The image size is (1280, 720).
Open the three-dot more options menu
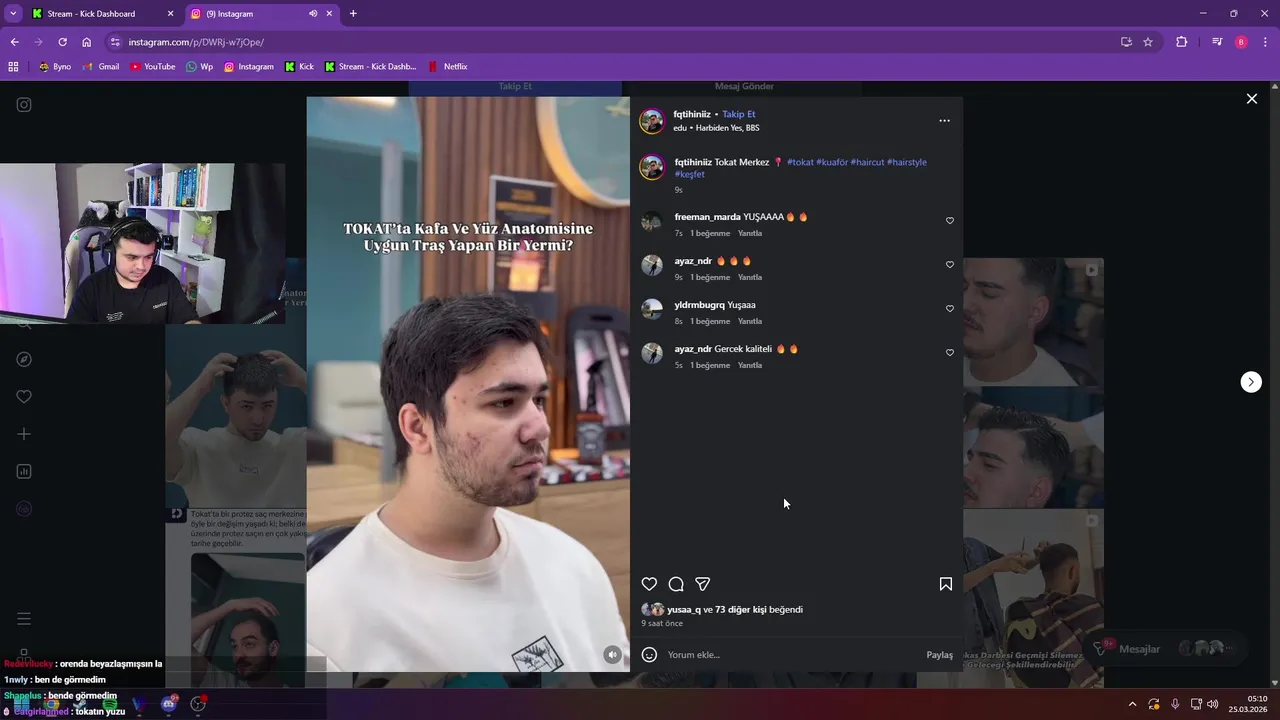[944, 120]
